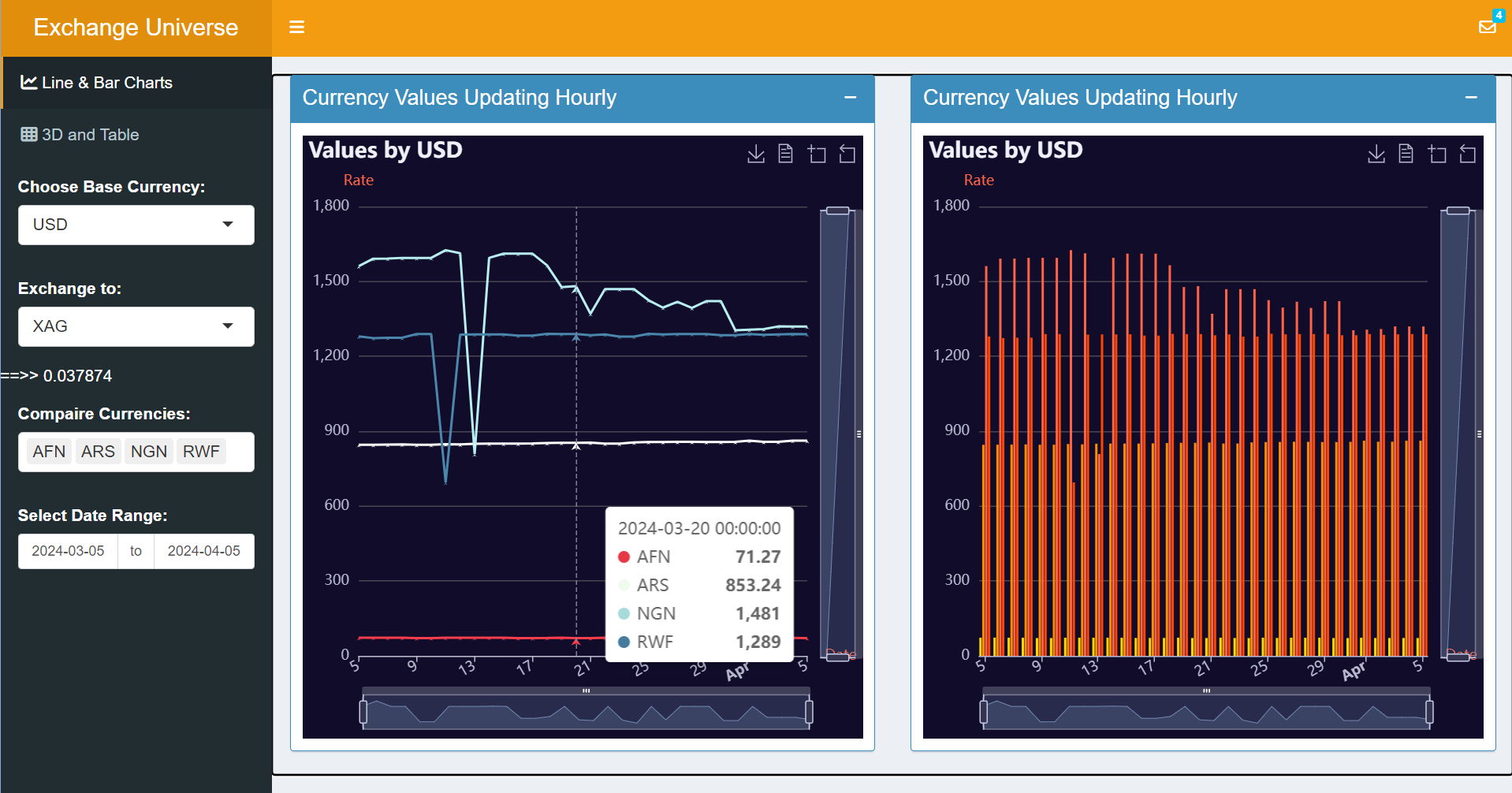Toggle the ARS currency comparison button

click(x=98, y=451)
